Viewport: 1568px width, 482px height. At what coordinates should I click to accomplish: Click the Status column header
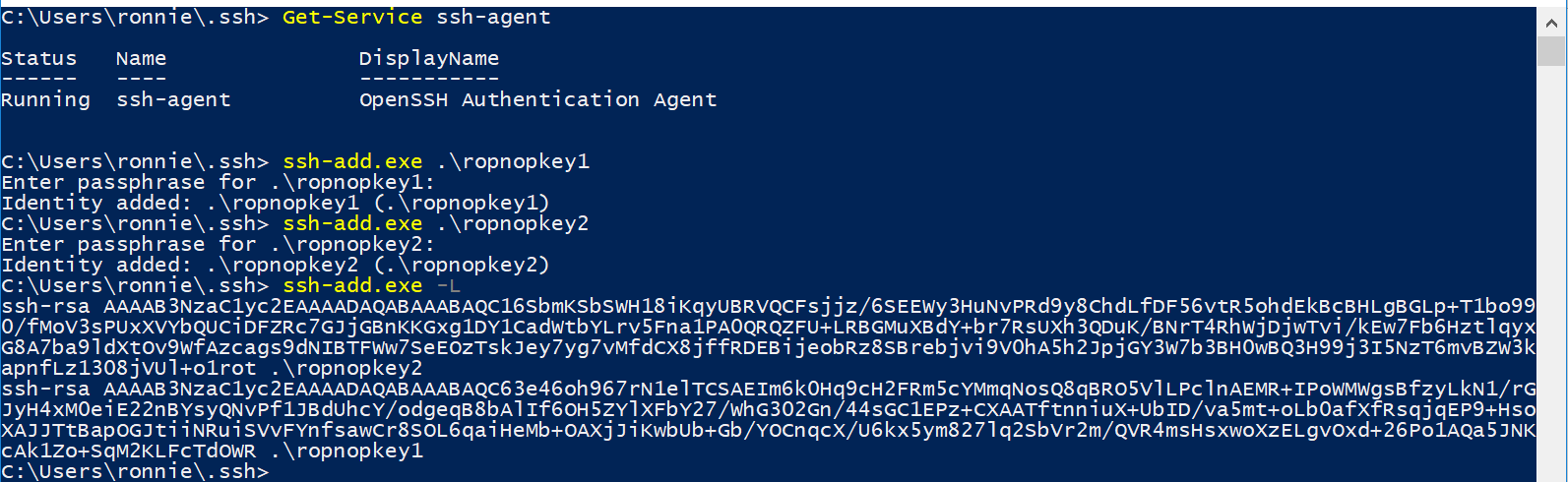pyautogui.click(x=39, y=59)
